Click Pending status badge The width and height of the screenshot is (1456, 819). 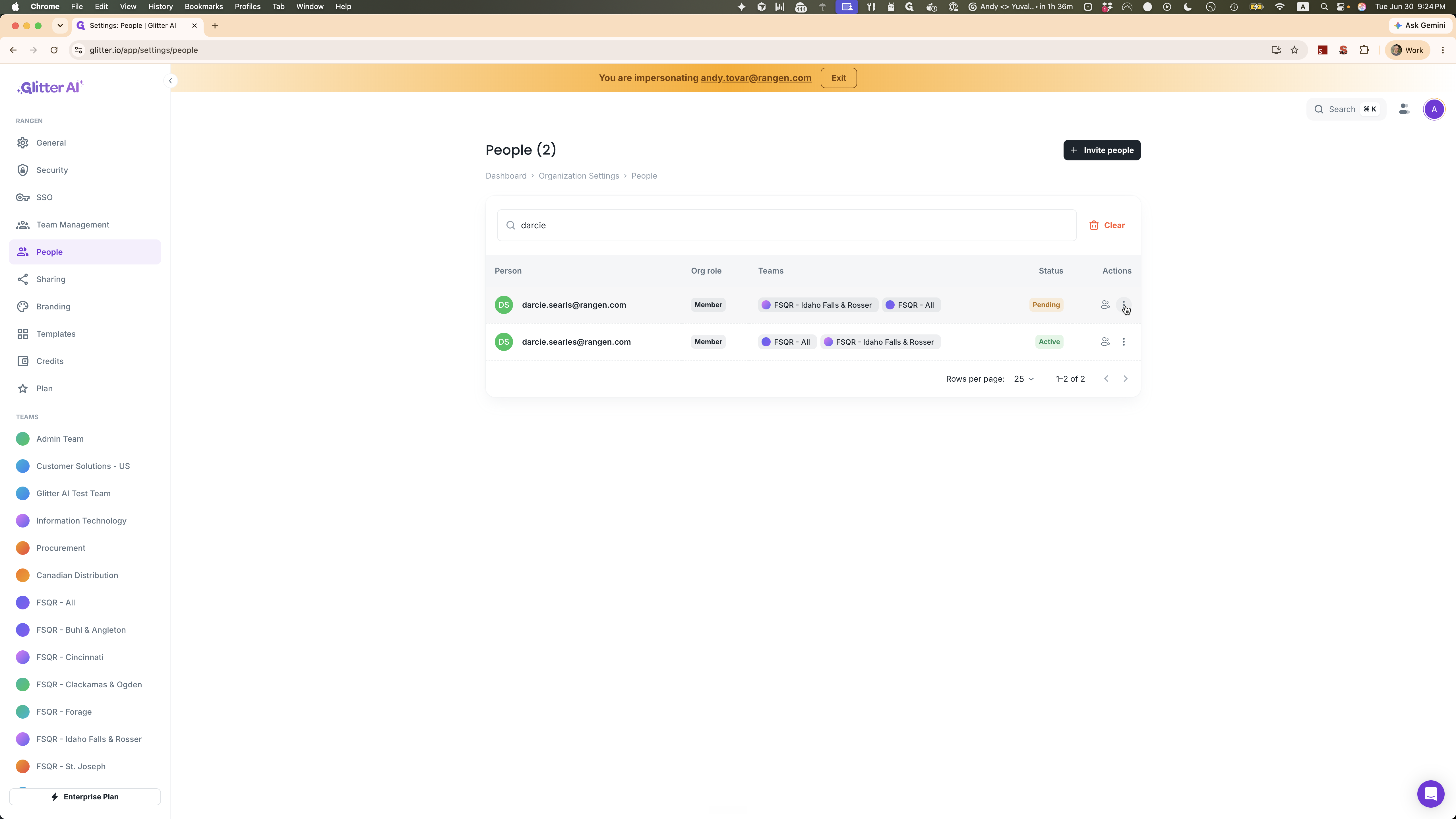1046,305
